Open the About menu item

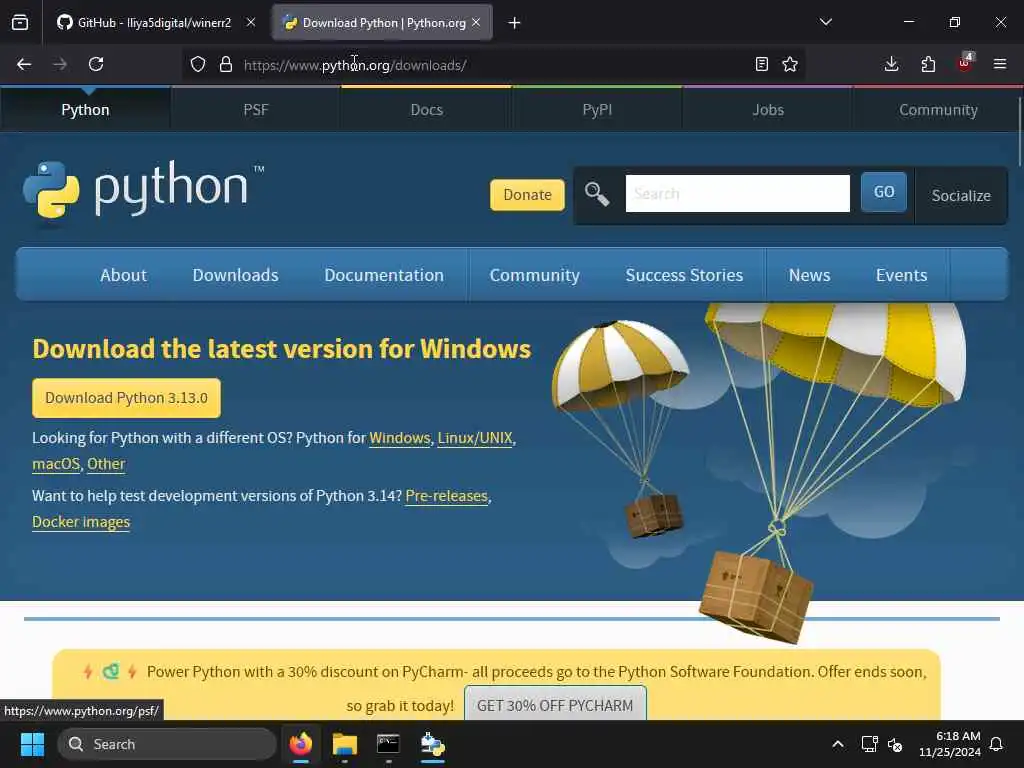(123, 275)
